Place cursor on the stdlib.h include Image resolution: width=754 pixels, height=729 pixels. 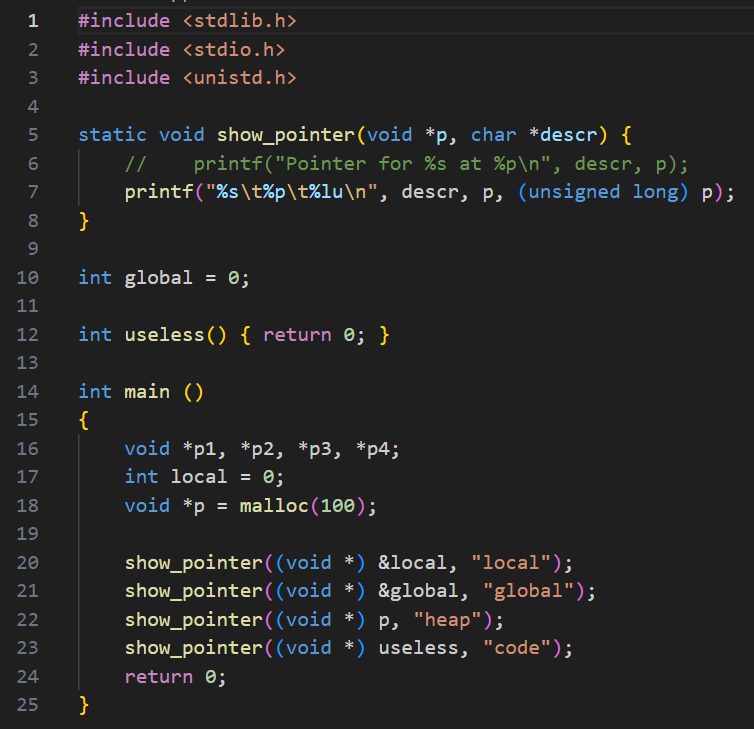click(x=239, y=20)
